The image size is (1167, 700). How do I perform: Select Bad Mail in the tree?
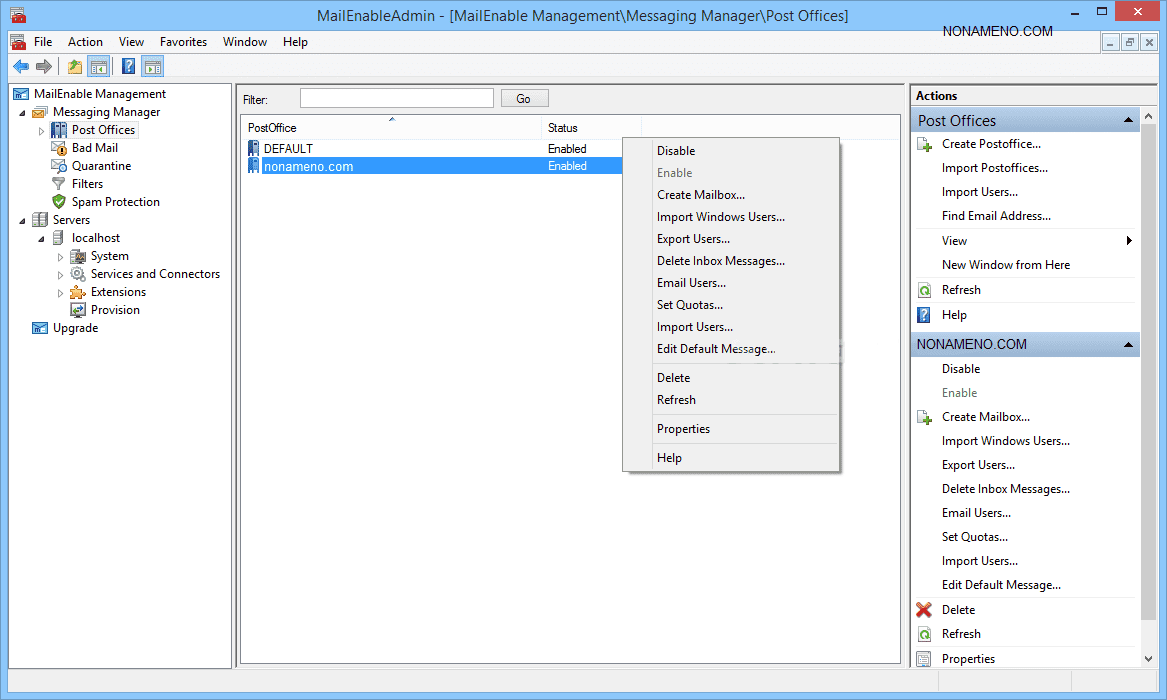coord(94,148)
